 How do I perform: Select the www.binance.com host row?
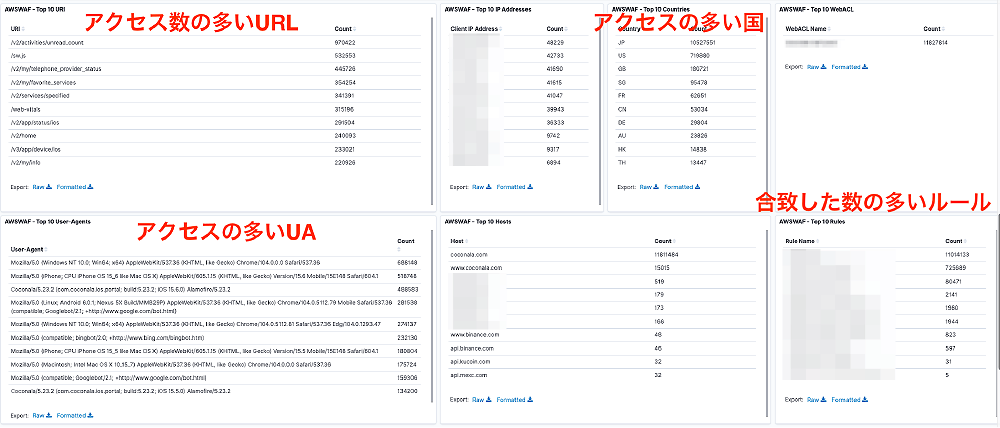pyautogui.click(x=603, y=334)
